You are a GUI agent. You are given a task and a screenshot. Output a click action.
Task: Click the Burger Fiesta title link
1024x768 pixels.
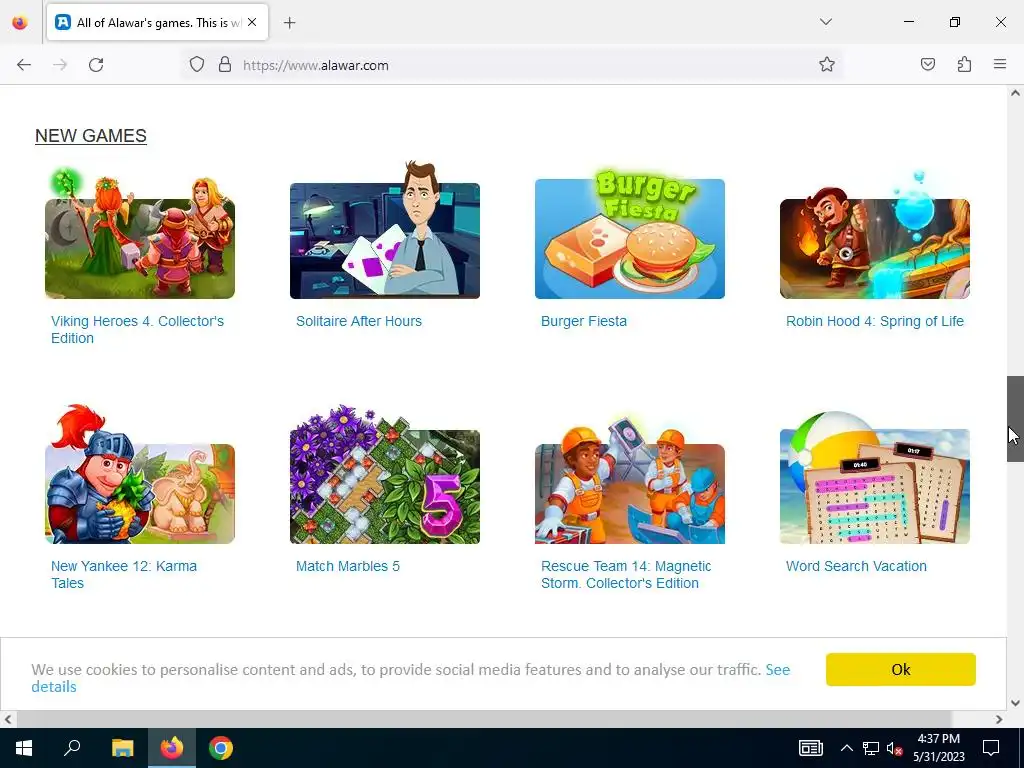tap(584, 321)
